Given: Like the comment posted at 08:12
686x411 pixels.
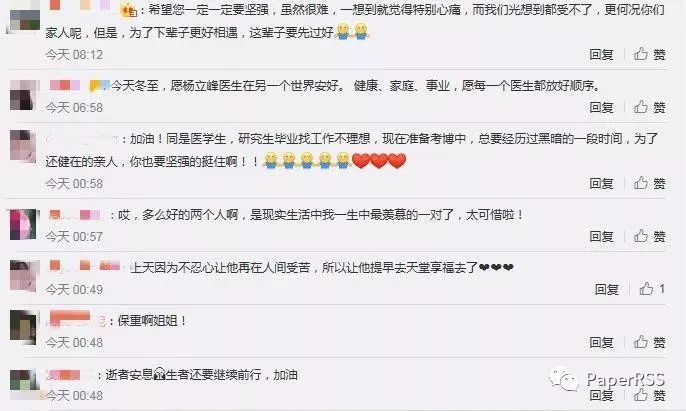Looking at the screenshot, I should 650,54.
